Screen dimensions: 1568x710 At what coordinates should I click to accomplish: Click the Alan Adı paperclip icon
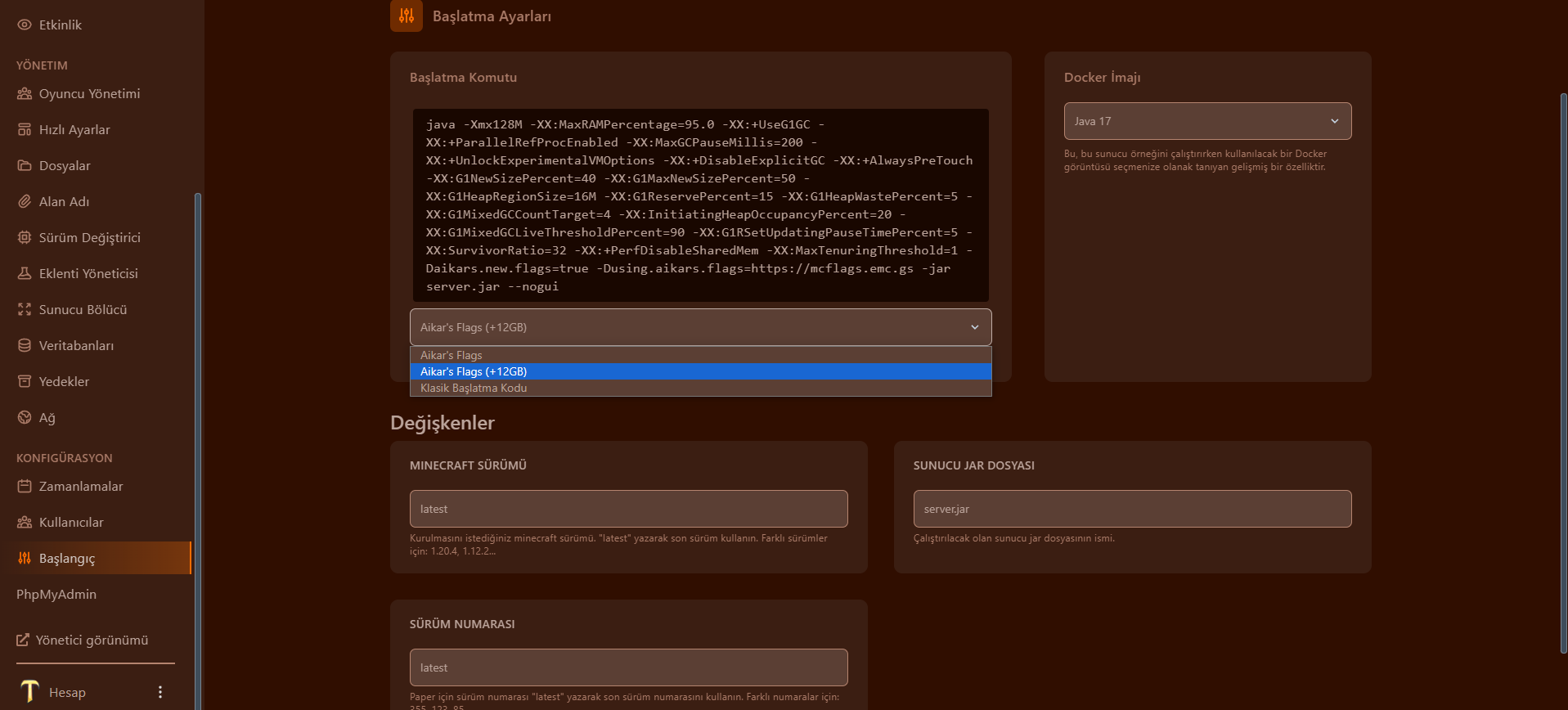point(25,201)
